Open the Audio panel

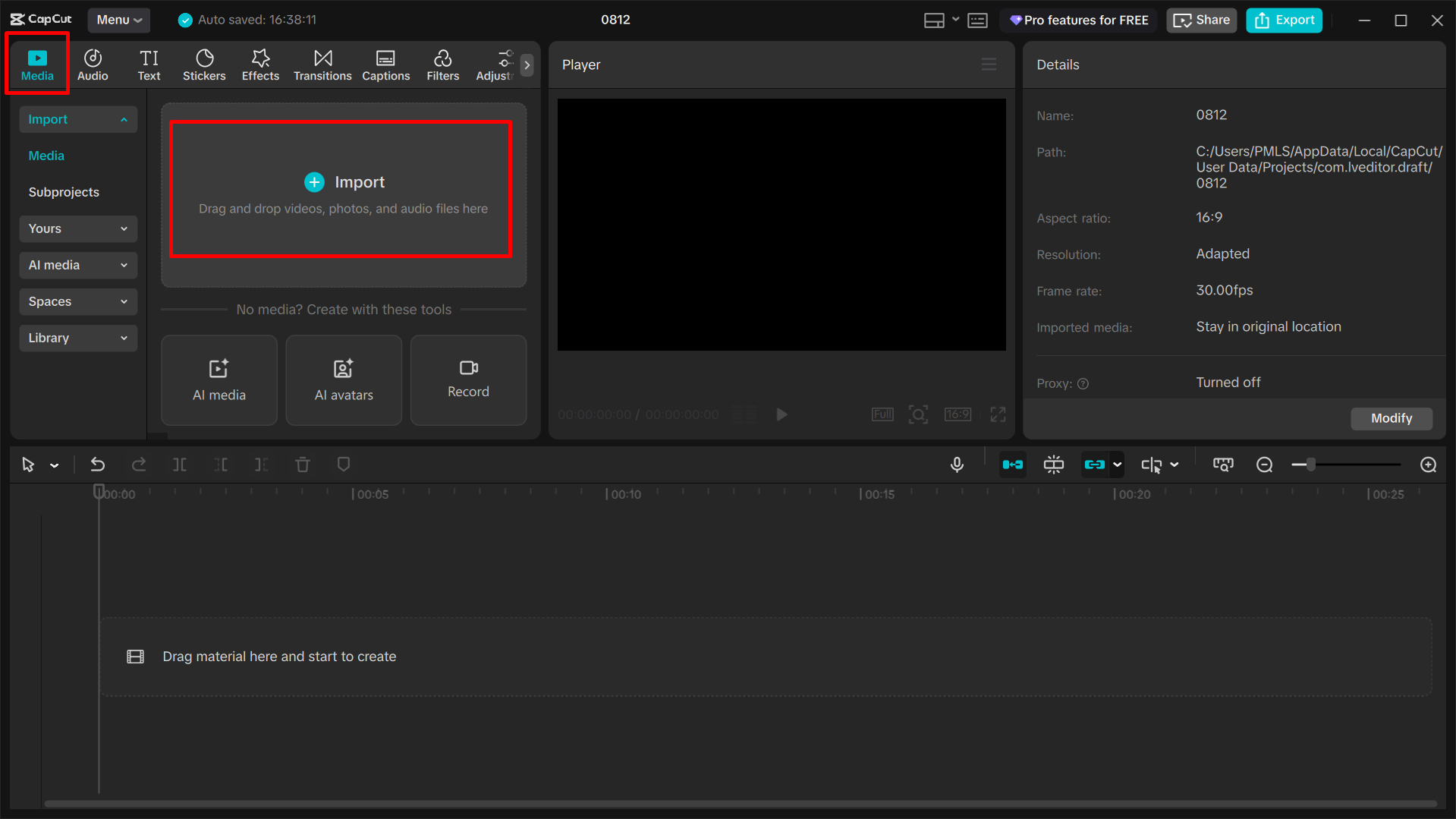click(x=93, y=65)
